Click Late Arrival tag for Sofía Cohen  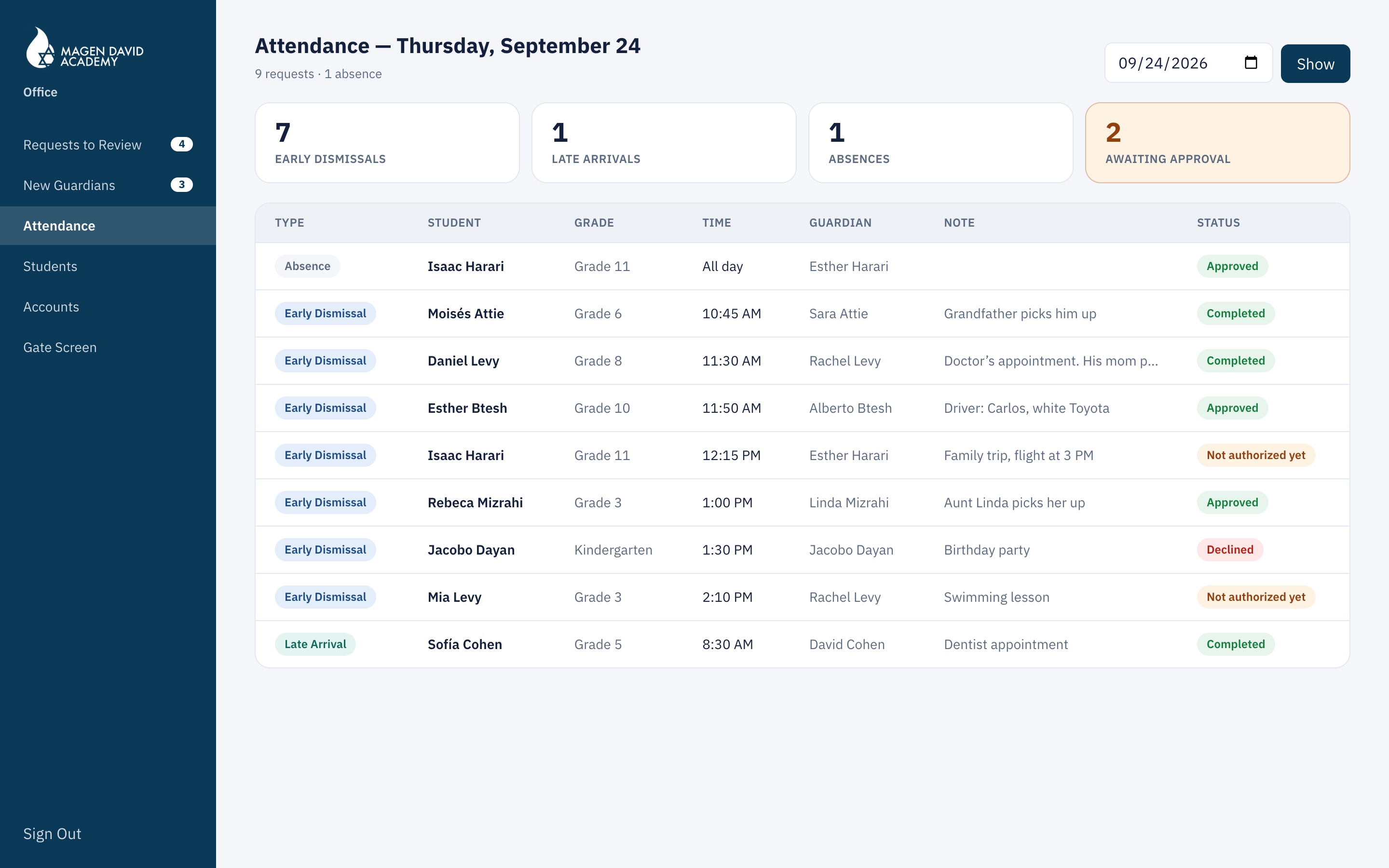(315, 644)
